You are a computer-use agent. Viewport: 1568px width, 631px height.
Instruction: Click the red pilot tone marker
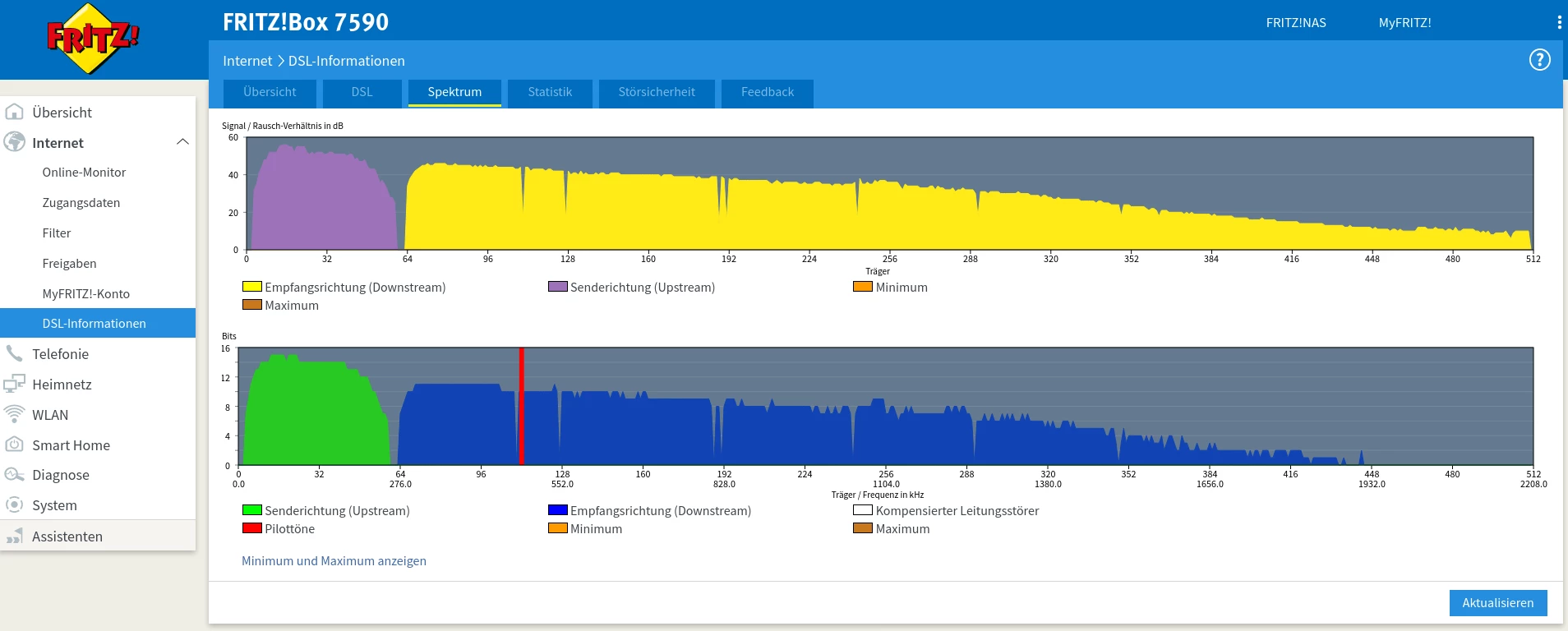point(521,406)
